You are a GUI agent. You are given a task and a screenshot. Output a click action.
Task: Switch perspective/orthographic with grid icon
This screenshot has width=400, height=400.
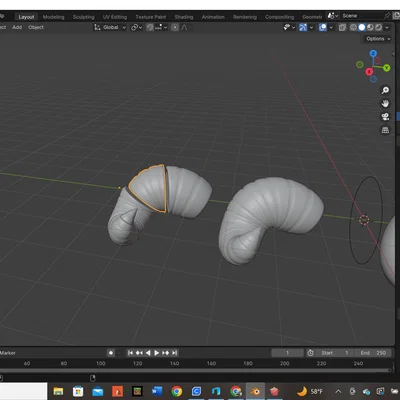pyautogui.click(x=385, y=130)
